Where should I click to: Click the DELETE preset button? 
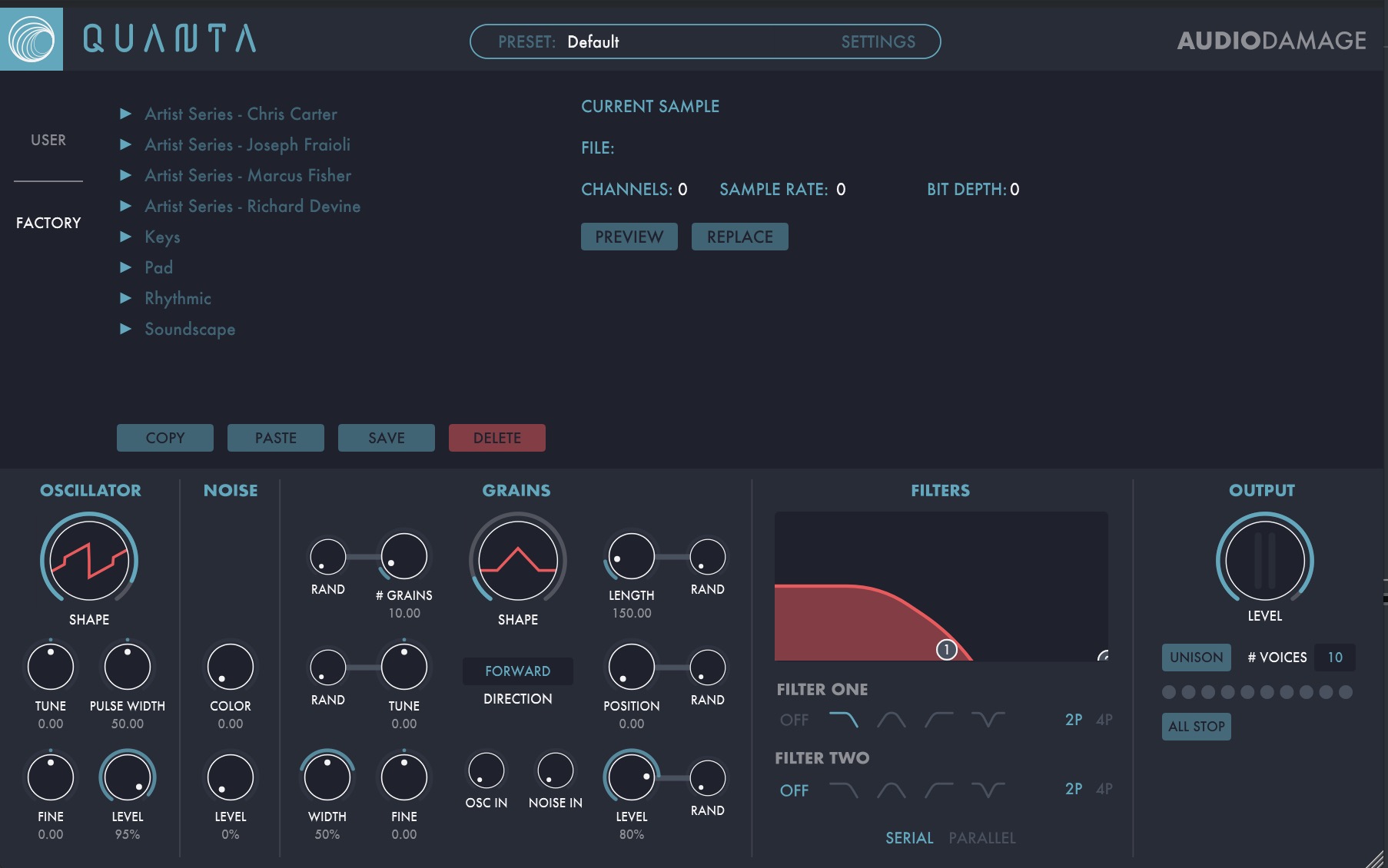(496, 437)
